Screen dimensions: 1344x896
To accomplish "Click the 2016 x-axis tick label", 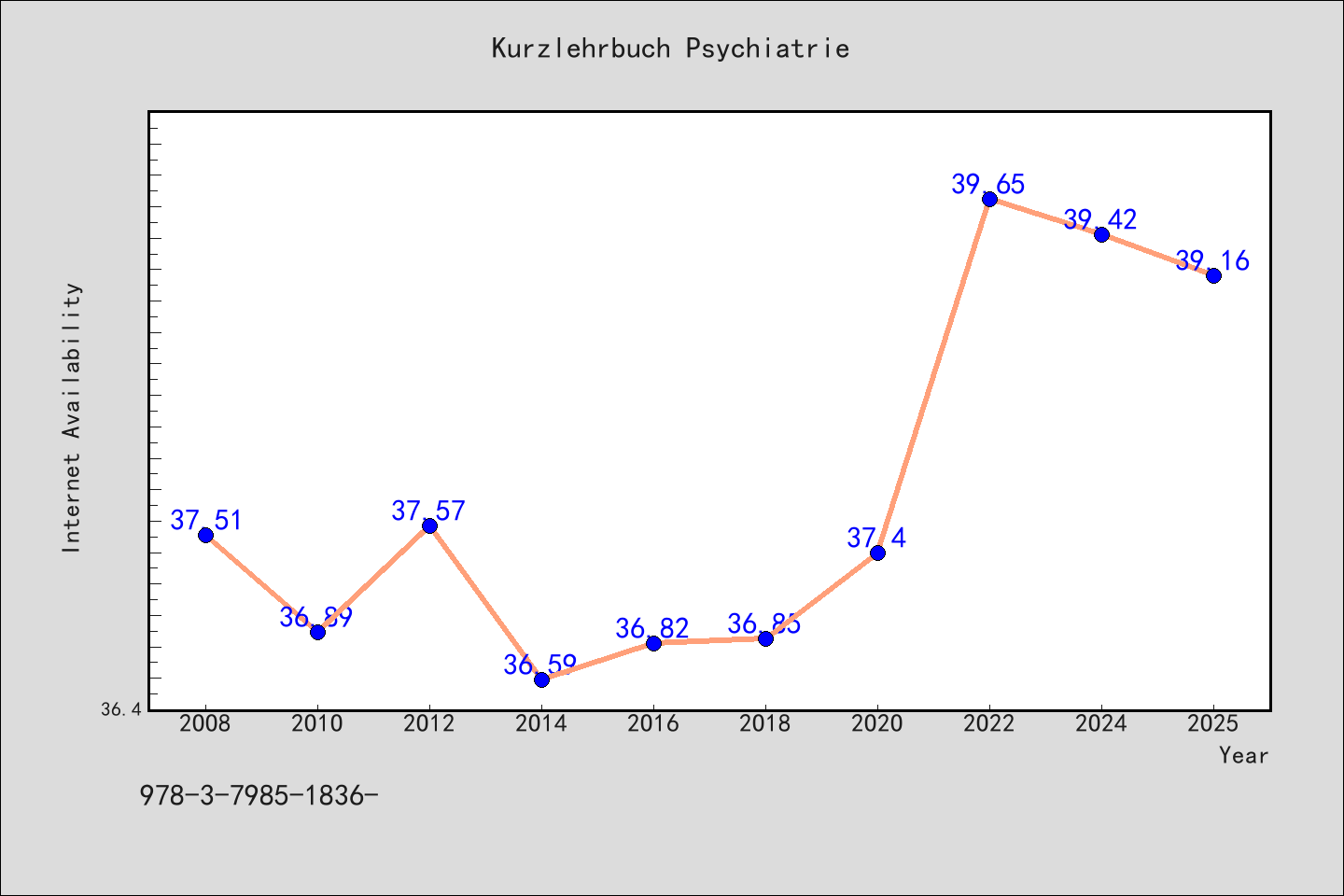I will tap(653, 723).
